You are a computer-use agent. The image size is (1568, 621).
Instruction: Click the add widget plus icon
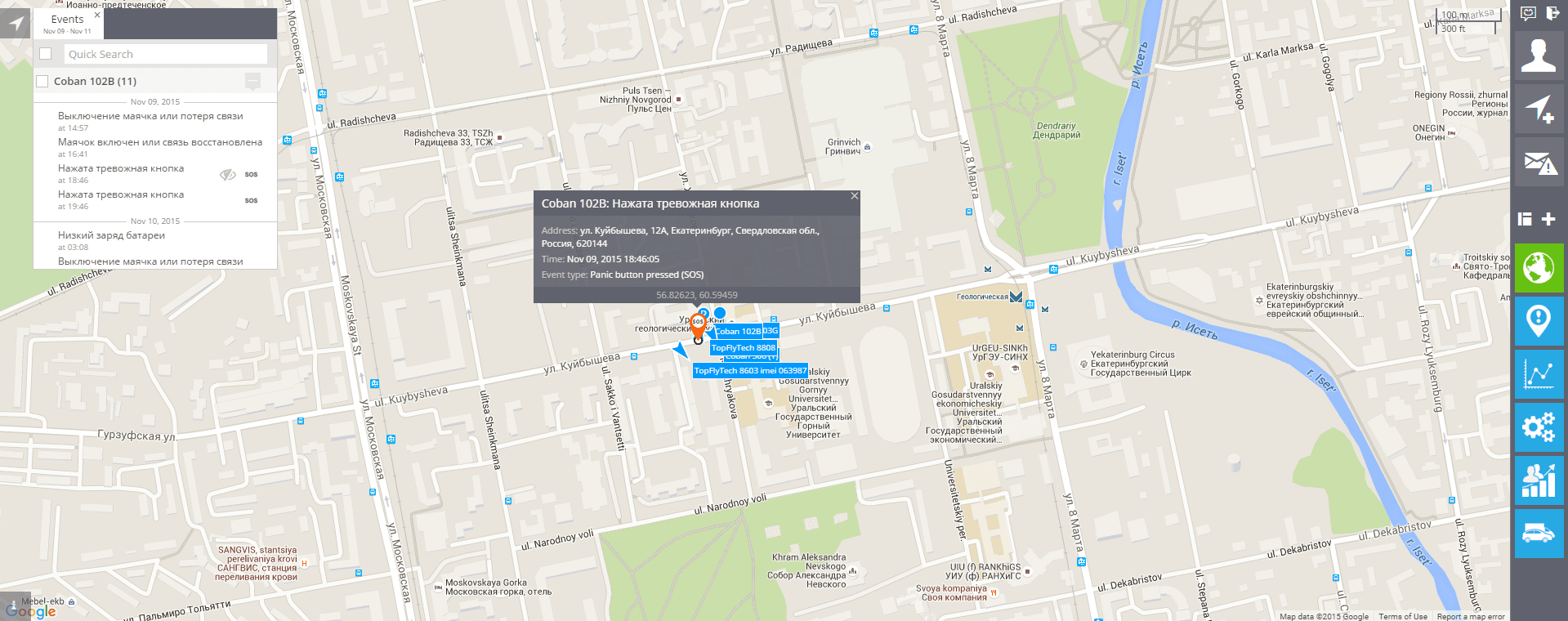pyautogui.click(x=1548, y=218)
